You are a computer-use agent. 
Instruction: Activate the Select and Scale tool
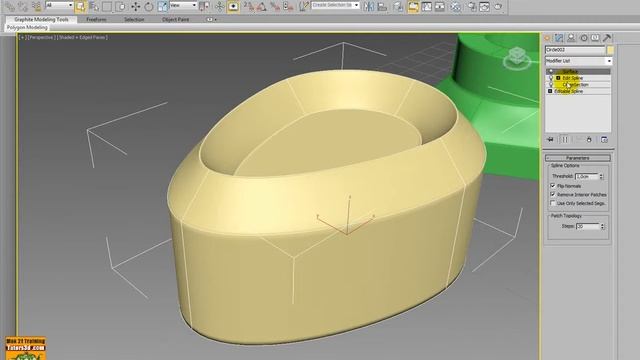pos(162,6)
